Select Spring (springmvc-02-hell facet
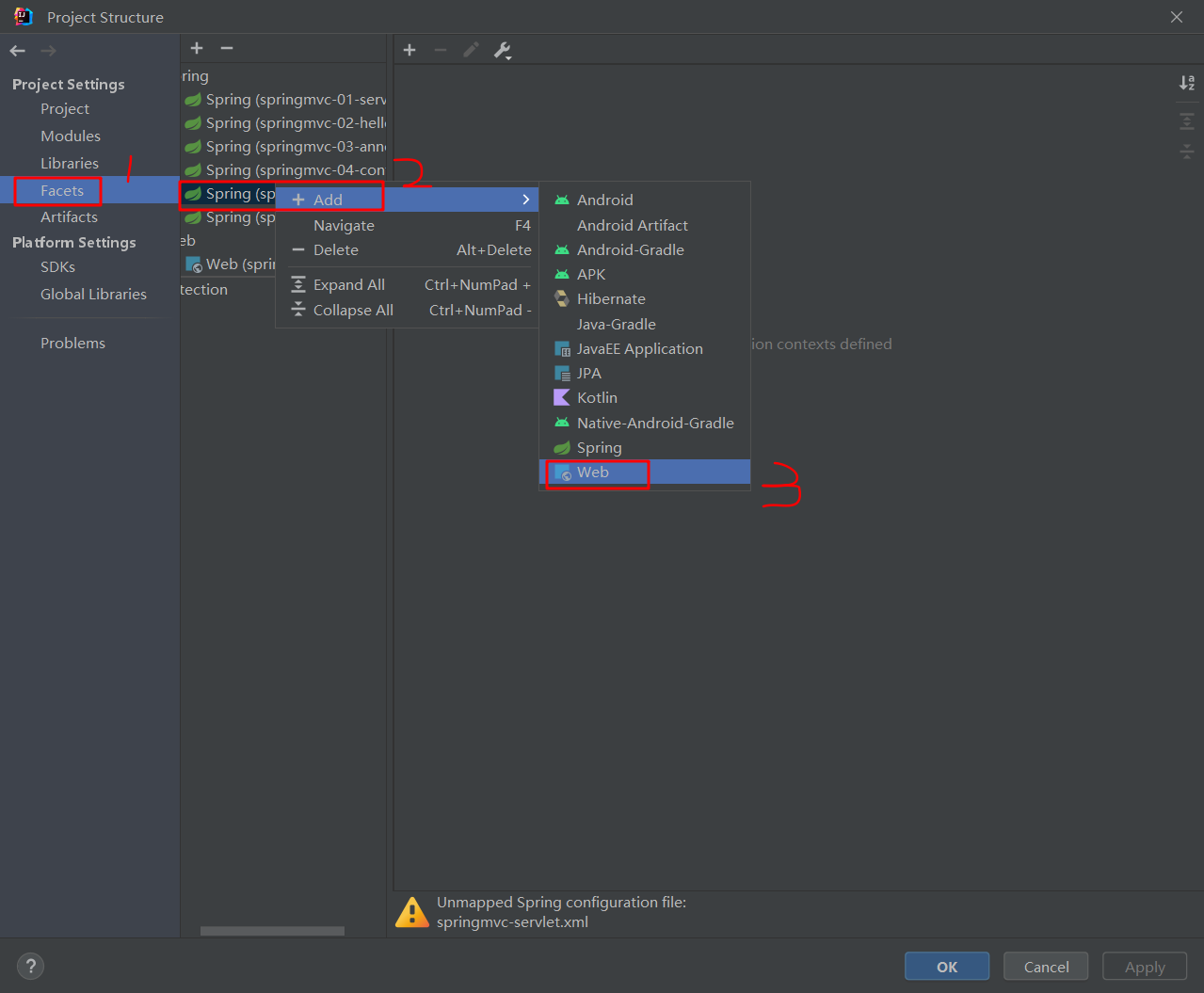The image size is (1204, 993). click(284, 123)
